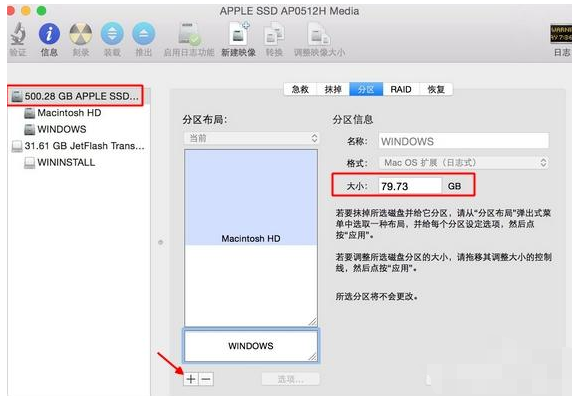Click the Mount toolbar icon
The height and width of the screenshot is (399, 578).
click(112, 34)
